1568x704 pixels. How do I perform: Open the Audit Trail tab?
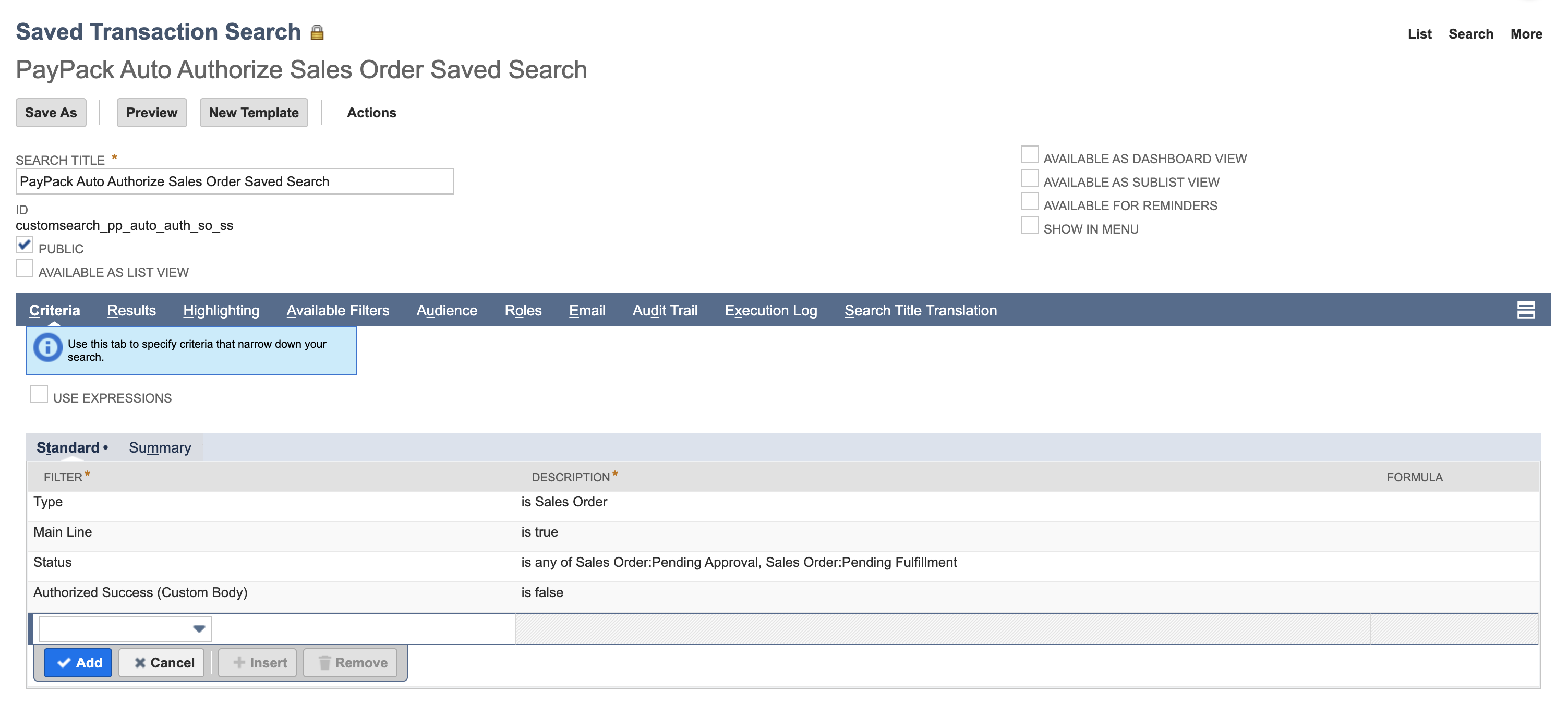(664, 310)
